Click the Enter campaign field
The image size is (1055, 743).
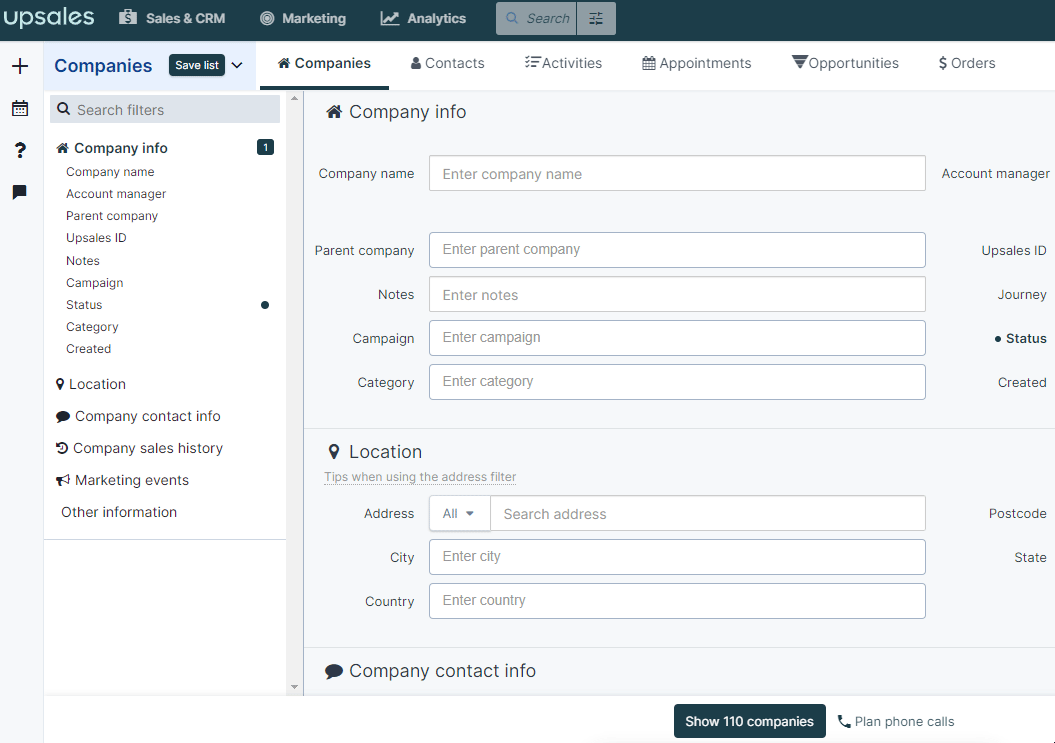[678, 338]
